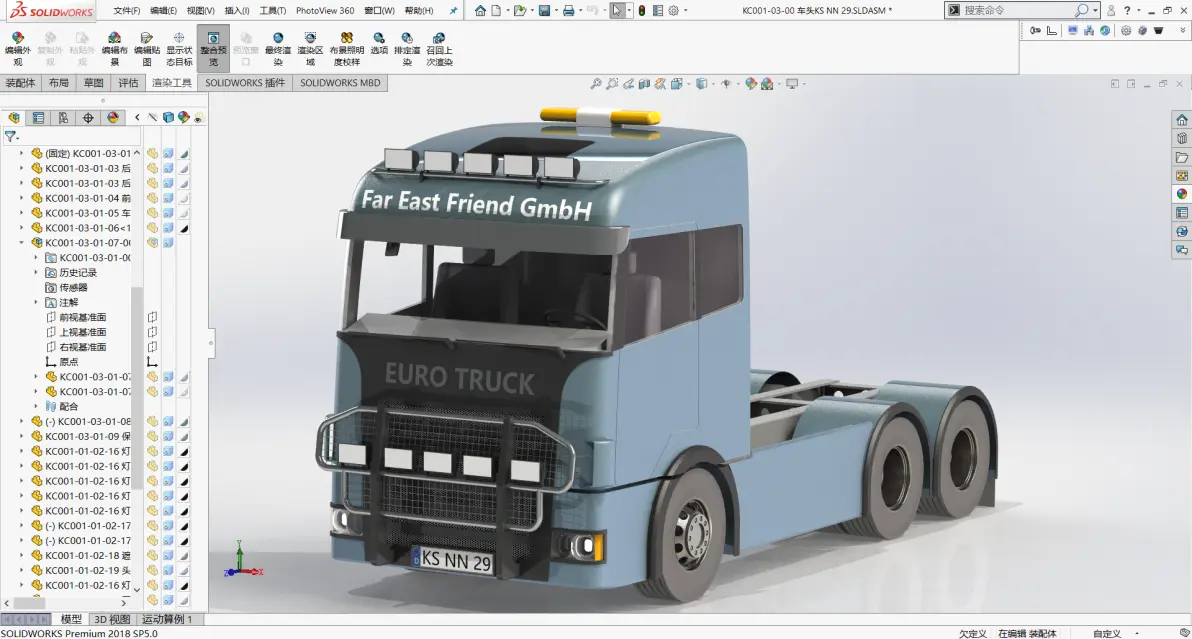Viewport: 1192px width, 639px height.
Task: Switch to the 草图 tab
Action: (x=94, y=83)
